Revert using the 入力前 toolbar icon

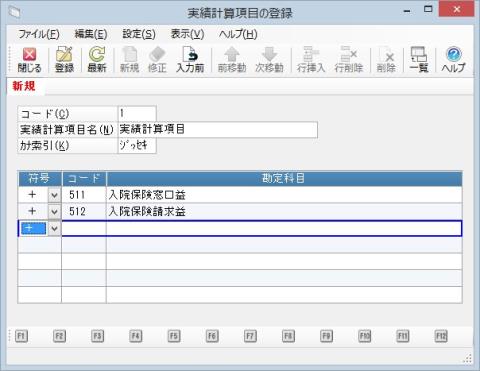(190, 60)
